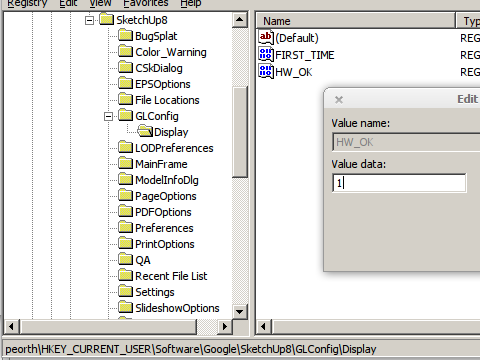Select the Preferences tree label
Screen dimensions: 480x360
coord(164,228)
